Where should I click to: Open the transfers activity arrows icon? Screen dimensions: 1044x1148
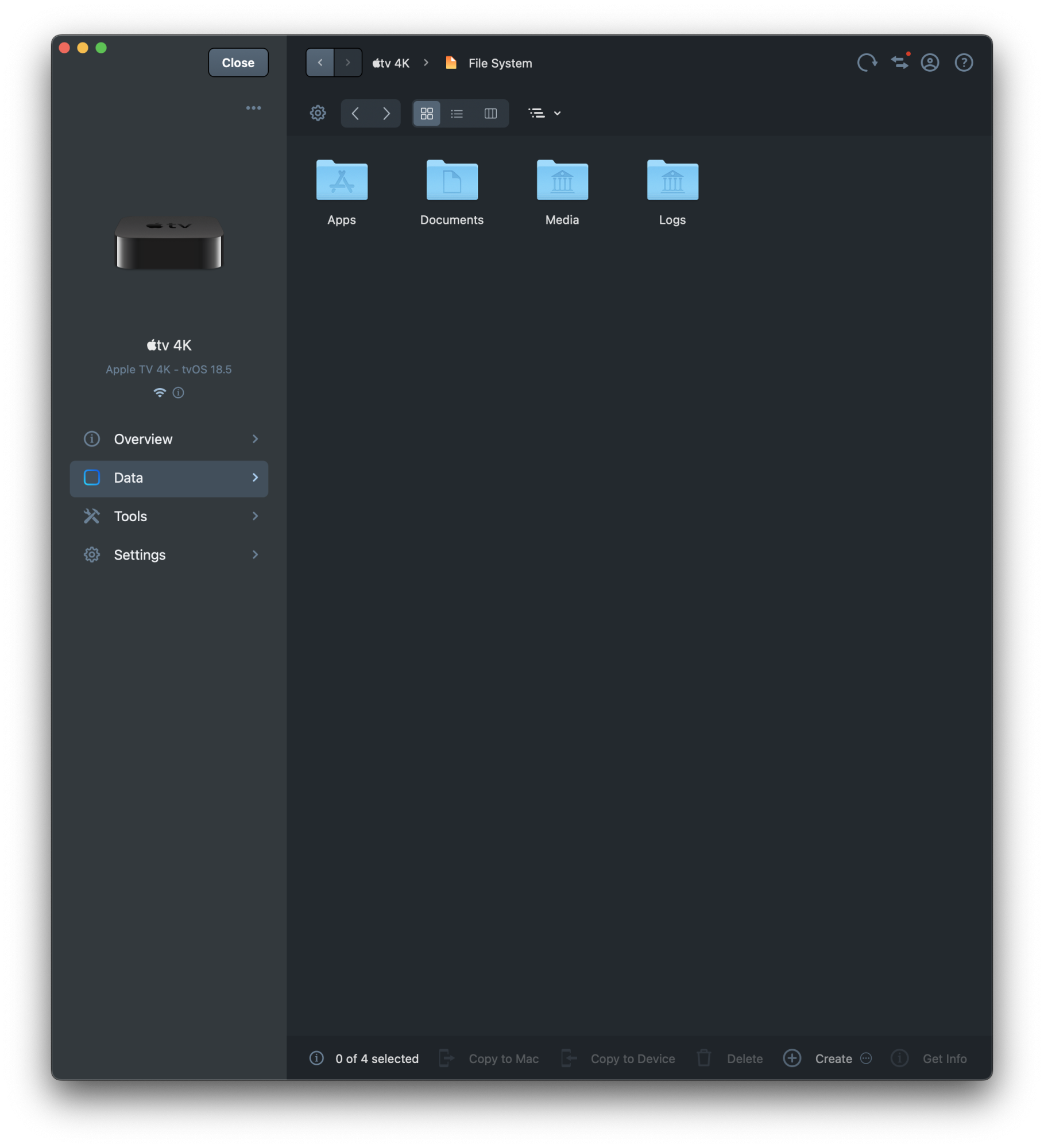(x=900, y=62)
